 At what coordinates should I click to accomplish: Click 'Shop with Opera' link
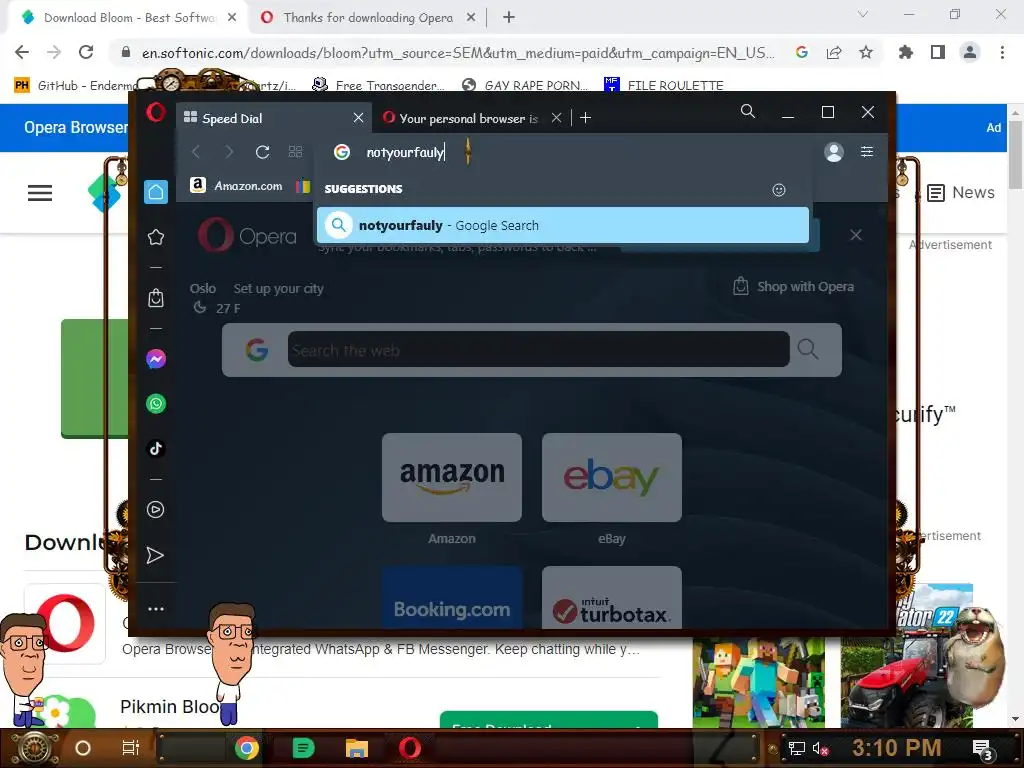793,286
